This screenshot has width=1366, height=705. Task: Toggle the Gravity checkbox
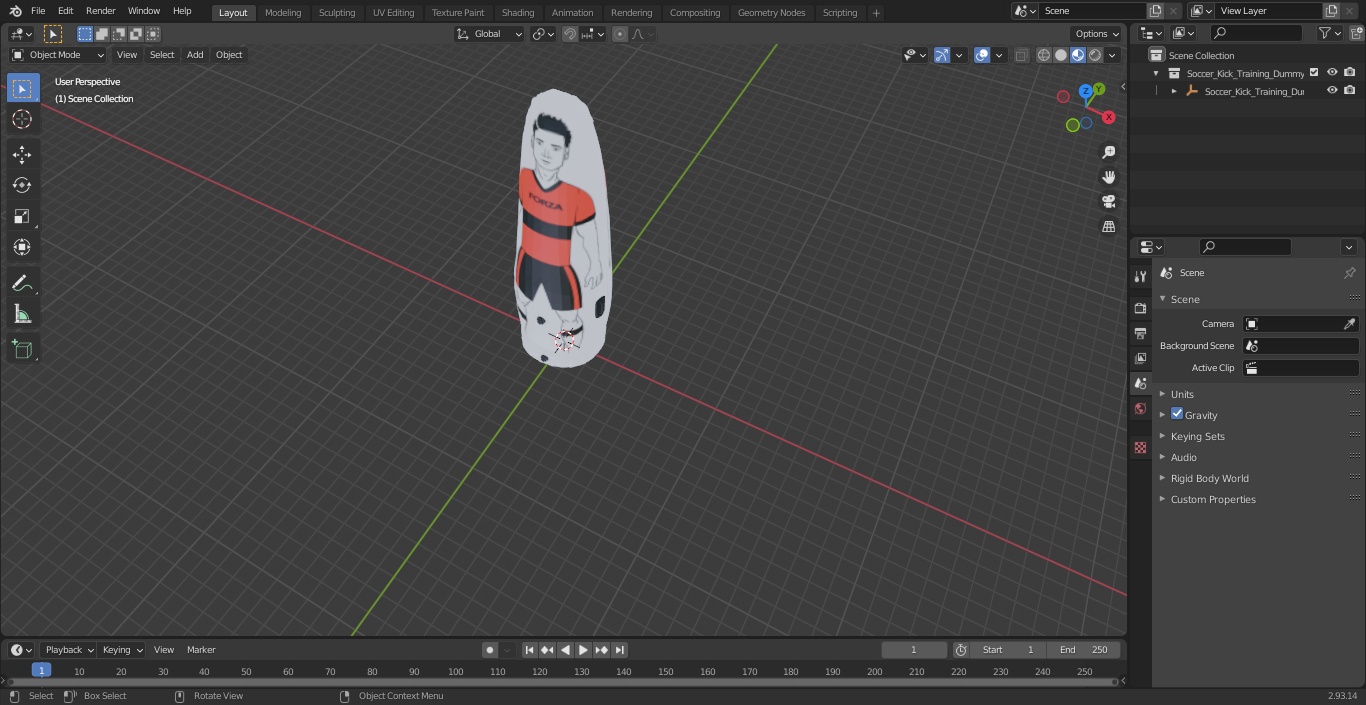click(x=1177, y=414)
